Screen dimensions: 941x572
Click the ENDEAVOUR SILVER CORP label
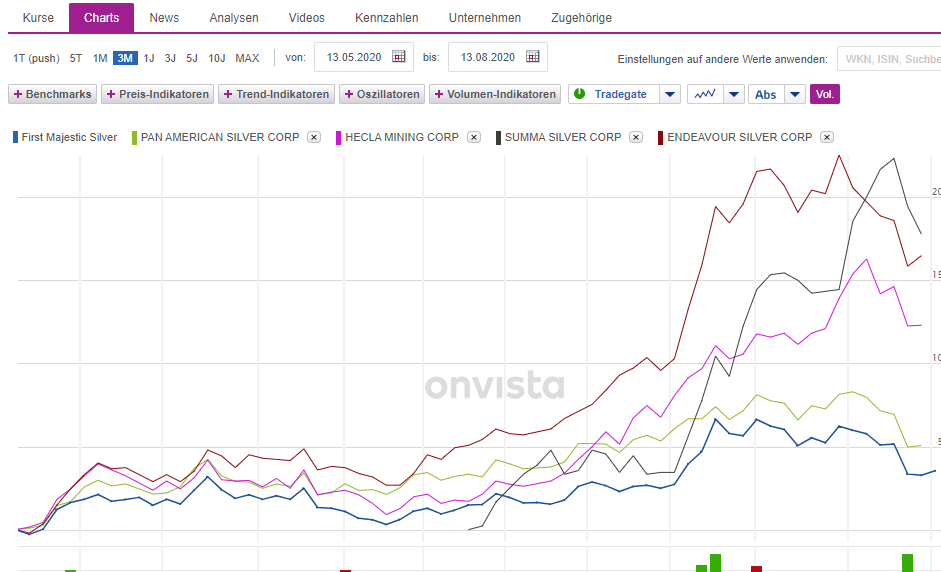tap(740, 137)
